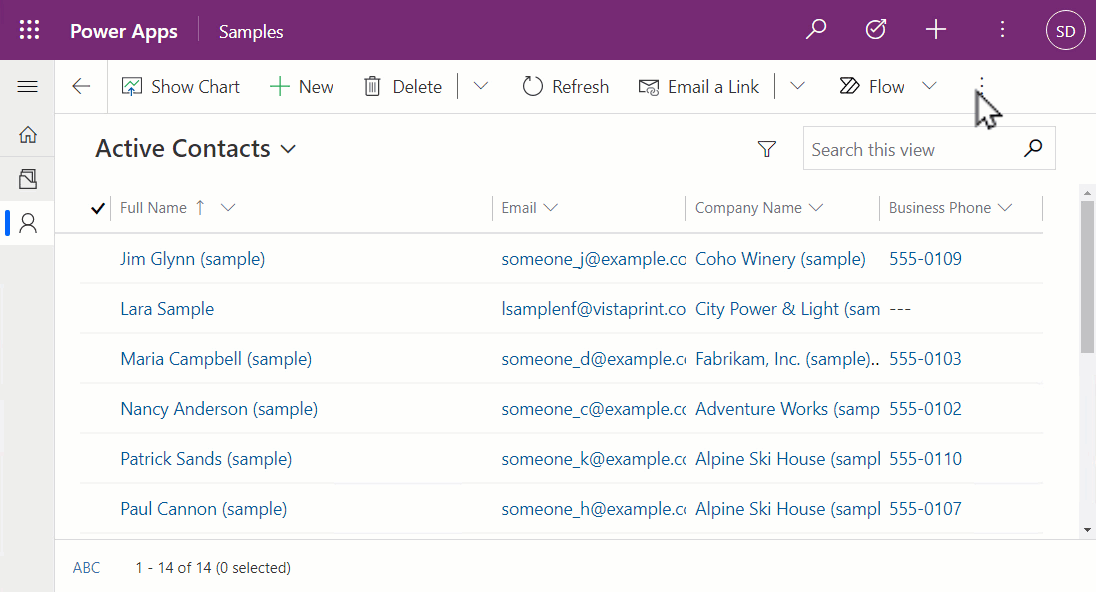Click email someone_c@example.com
Screen dimensions: 1096x592
pos(593,409)
